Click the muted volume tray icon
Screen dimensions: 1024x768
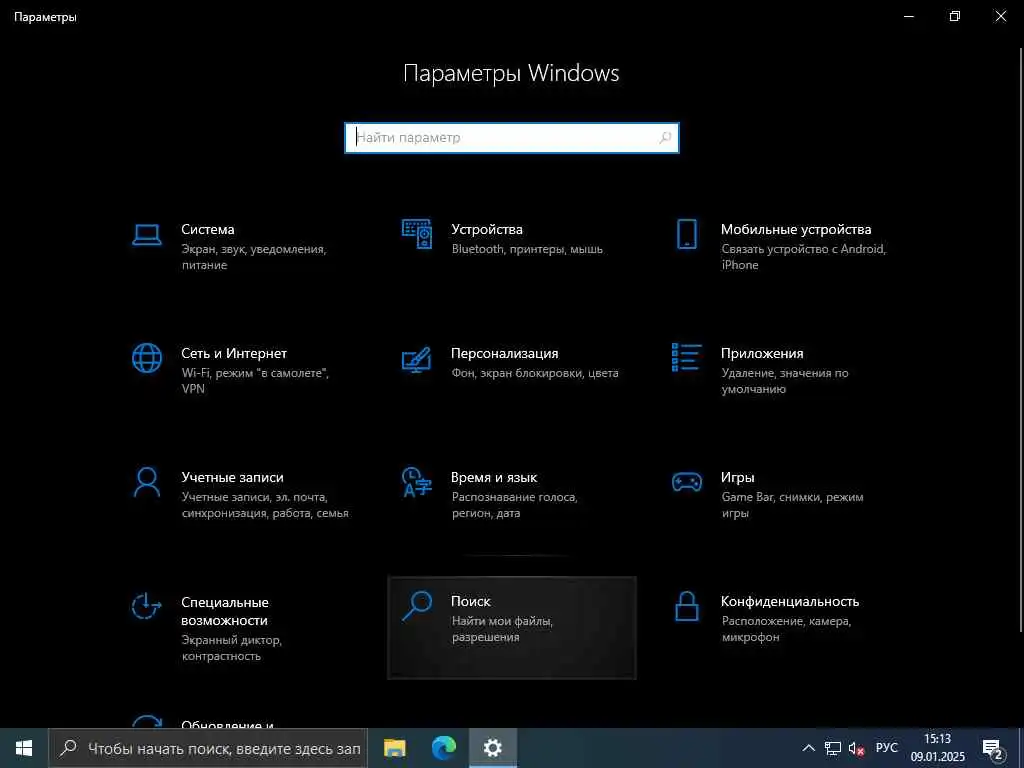(856, 748)
